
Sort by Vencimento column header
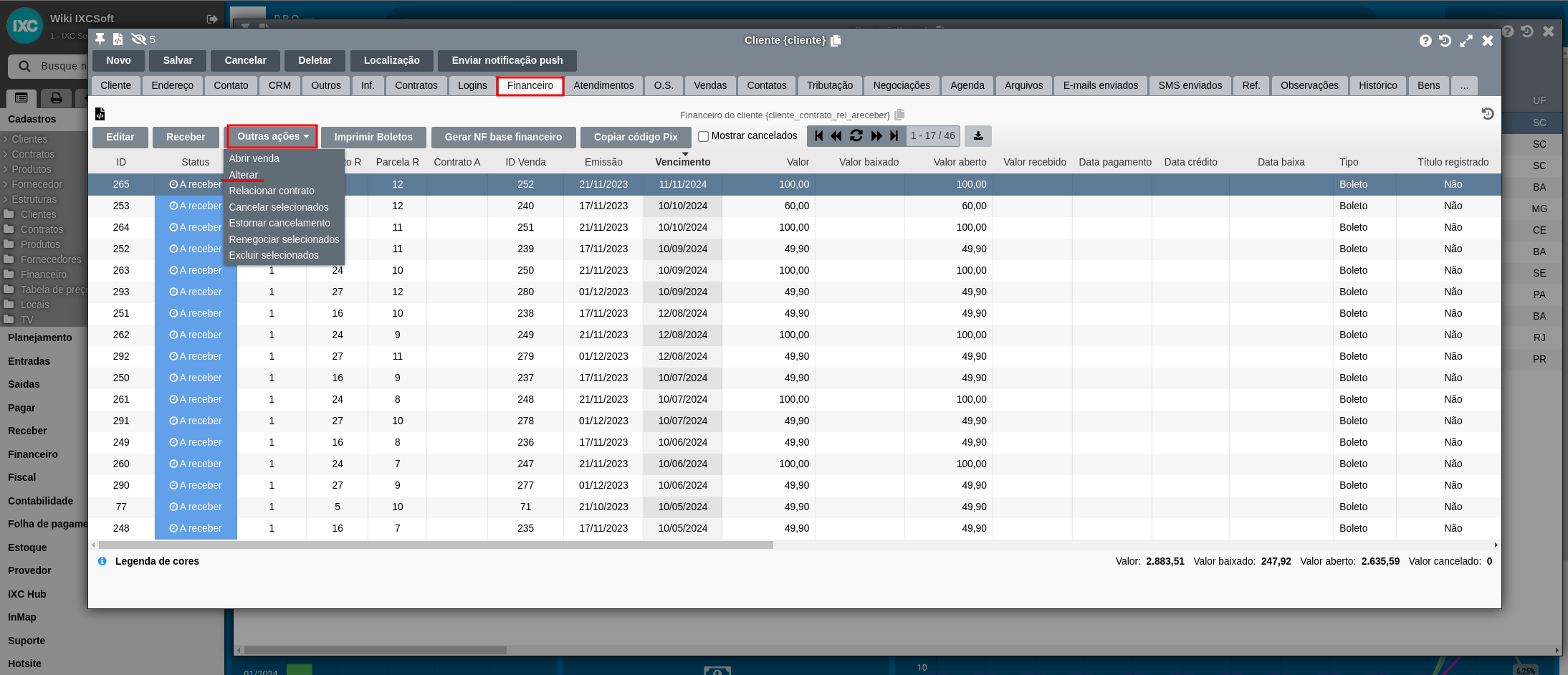(683, 162)
